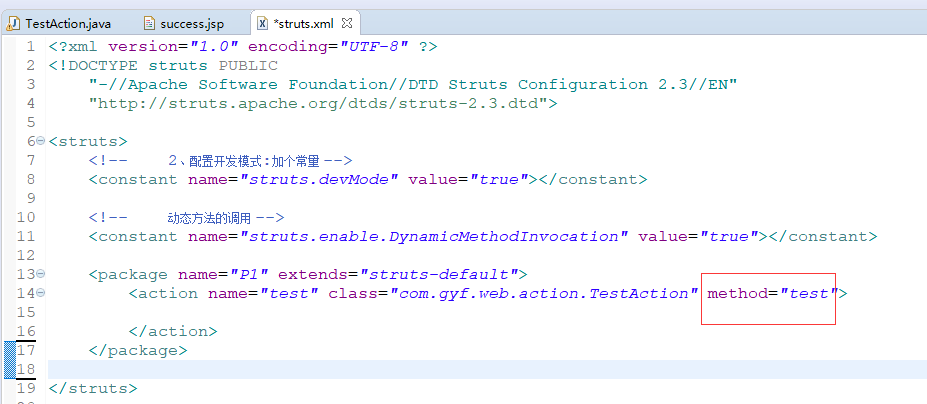Click struts.enable.DynamicMethodInvocation attribute value
The height and width of the screenshot is (404, 927).
click(433, 237)
